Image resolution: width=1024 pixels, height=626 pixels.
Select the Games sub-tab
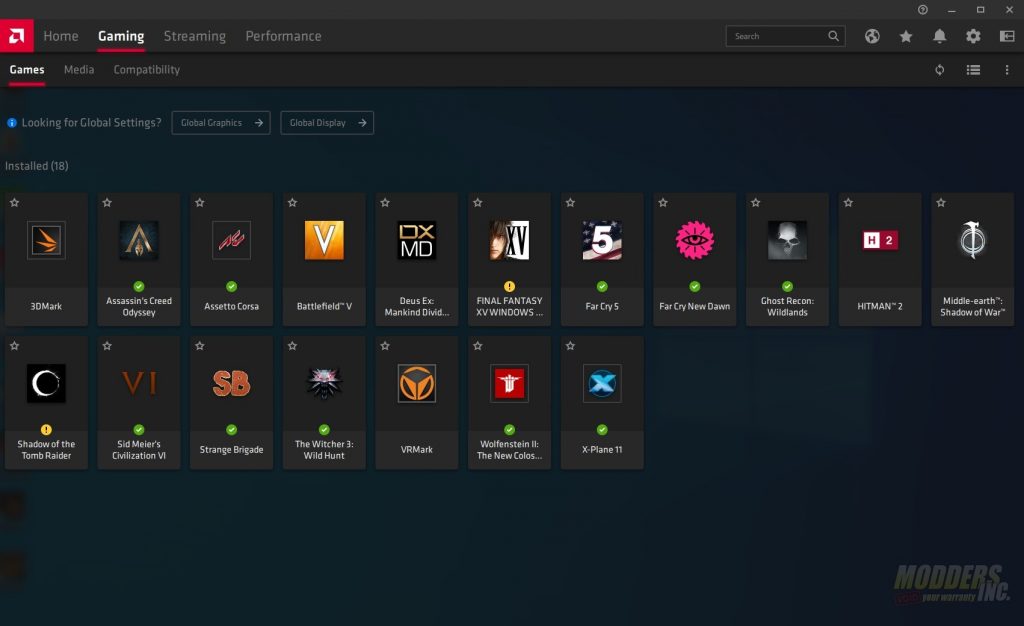(27, 70)
